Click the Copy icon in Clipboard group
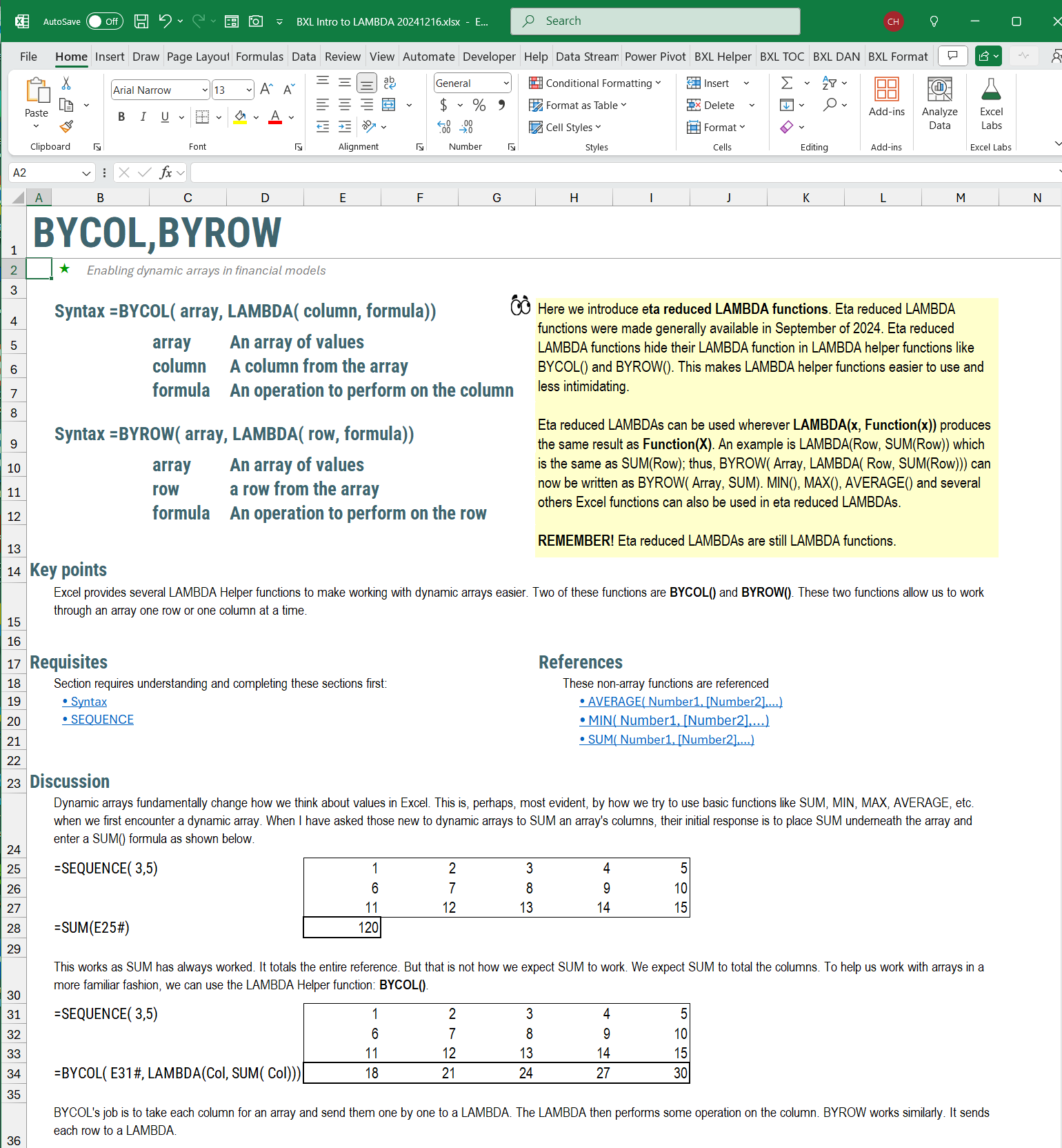The image size is (1062, 1148). [x=66, y=105]
